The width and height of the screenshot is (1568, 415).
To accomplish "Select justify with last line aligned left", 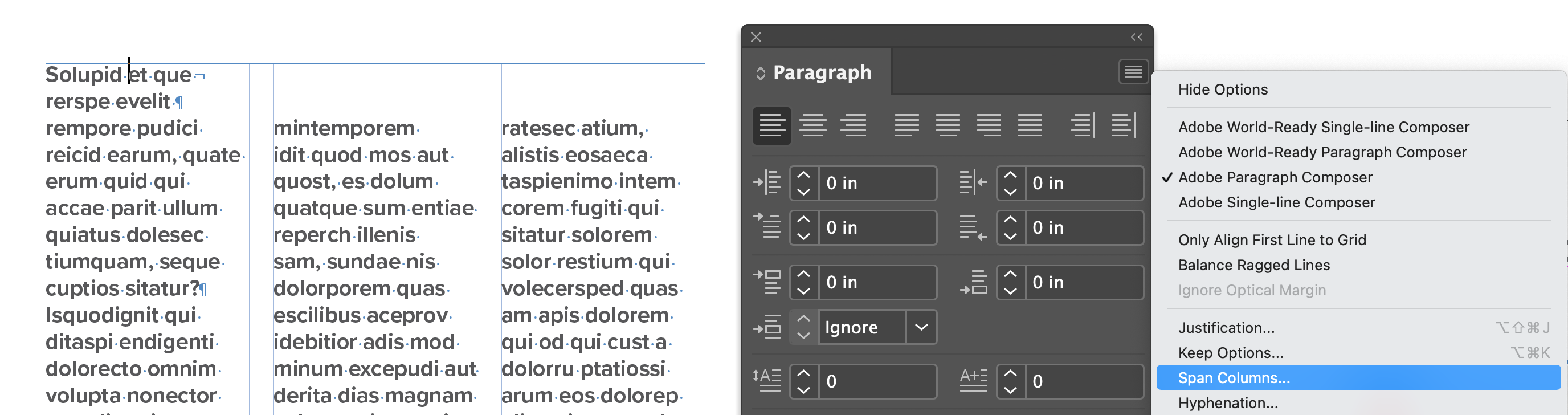I will (x=907, y=125).
